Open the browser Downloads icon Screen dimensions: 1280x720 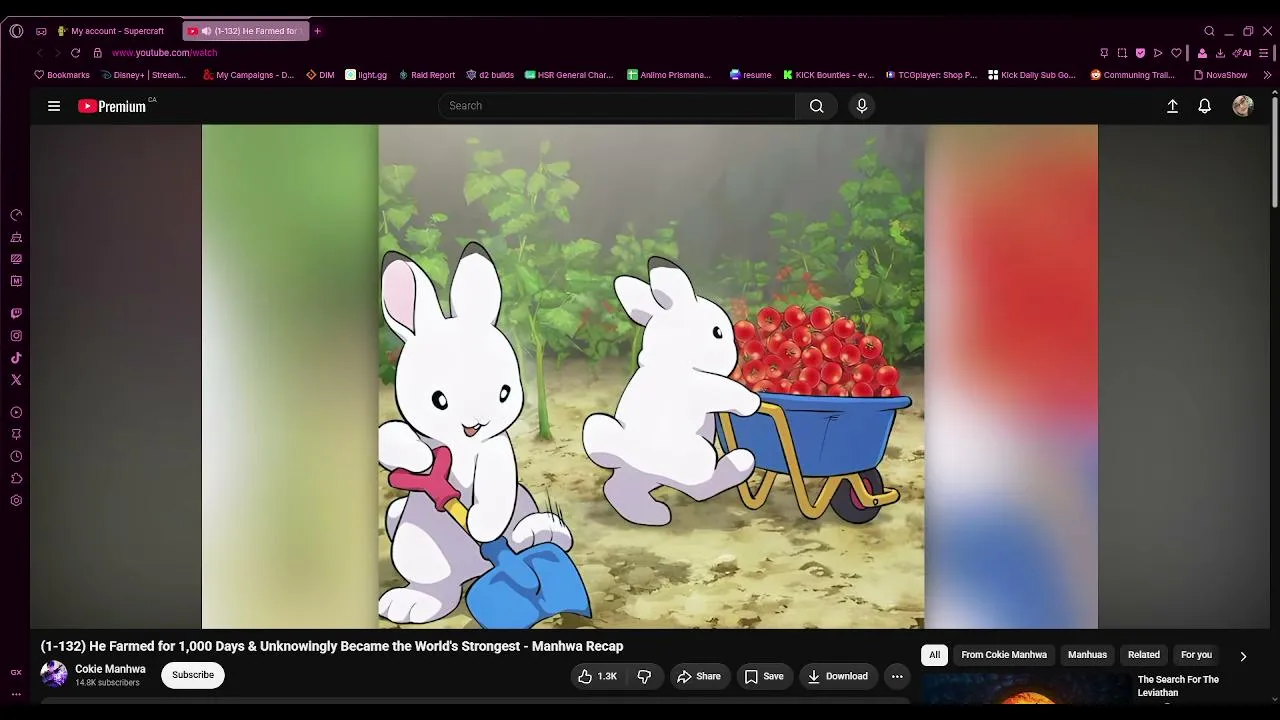(x=1220, y=53)
